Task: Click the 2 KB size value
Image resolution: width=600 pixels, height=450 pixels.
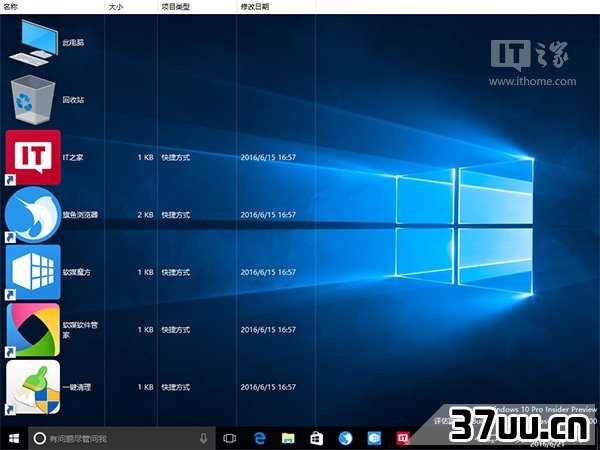Action: point(145,215)
